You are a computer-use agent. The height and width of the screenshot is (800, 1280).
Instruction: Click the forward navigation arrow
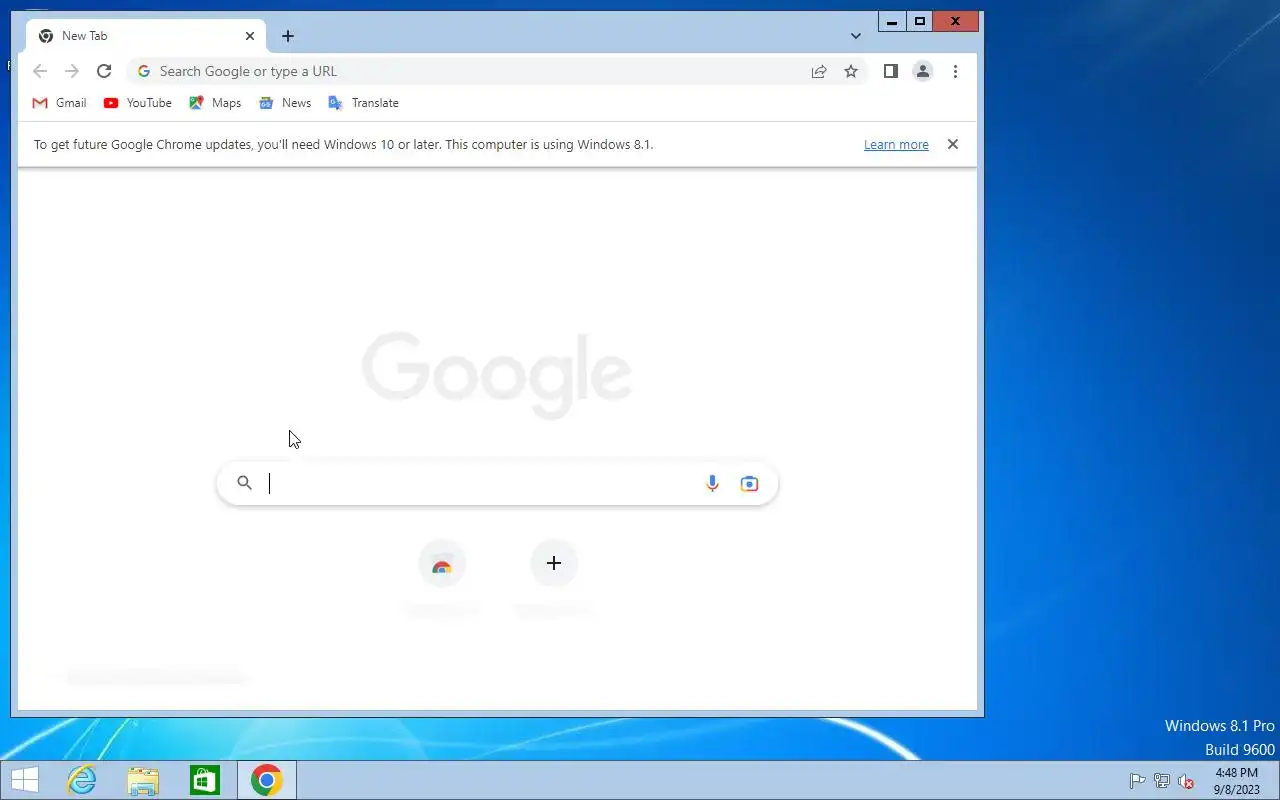pyautogui.click(x=72, y=71)
